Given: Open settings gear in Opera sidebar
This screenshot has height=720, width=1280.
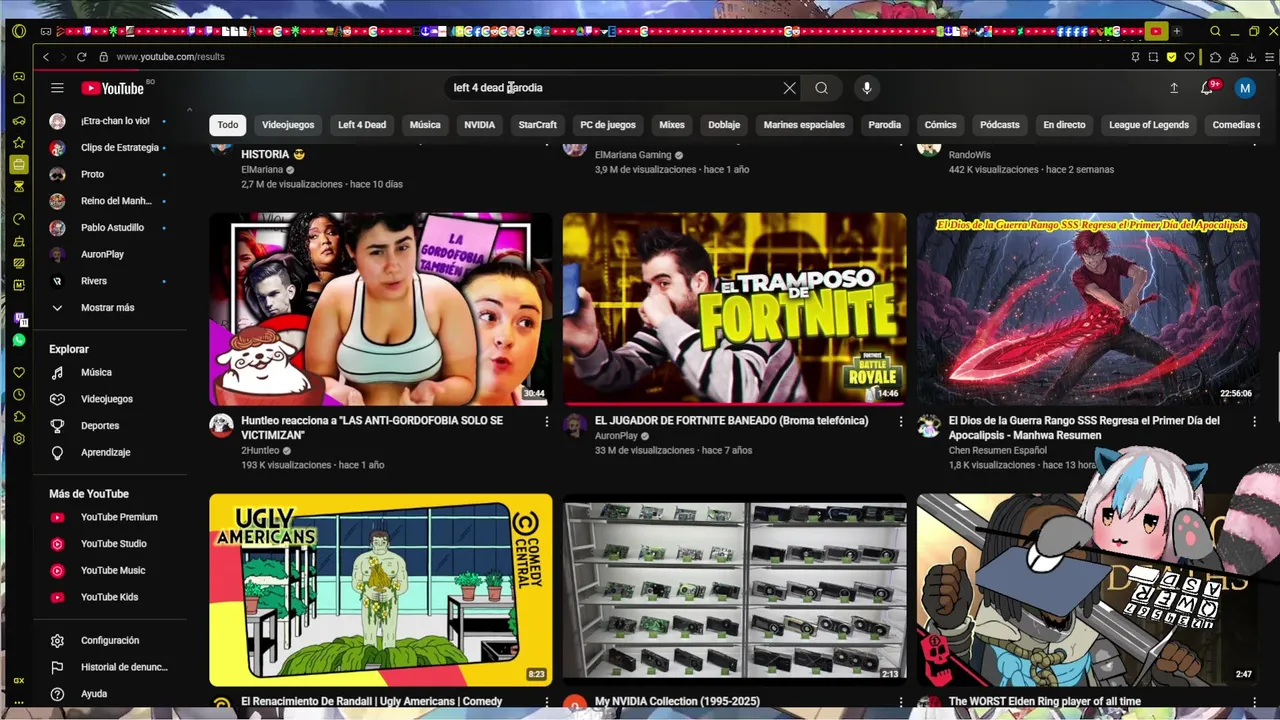Looking at the screenshot, I should pyautogui.click(x=19, y=439).
